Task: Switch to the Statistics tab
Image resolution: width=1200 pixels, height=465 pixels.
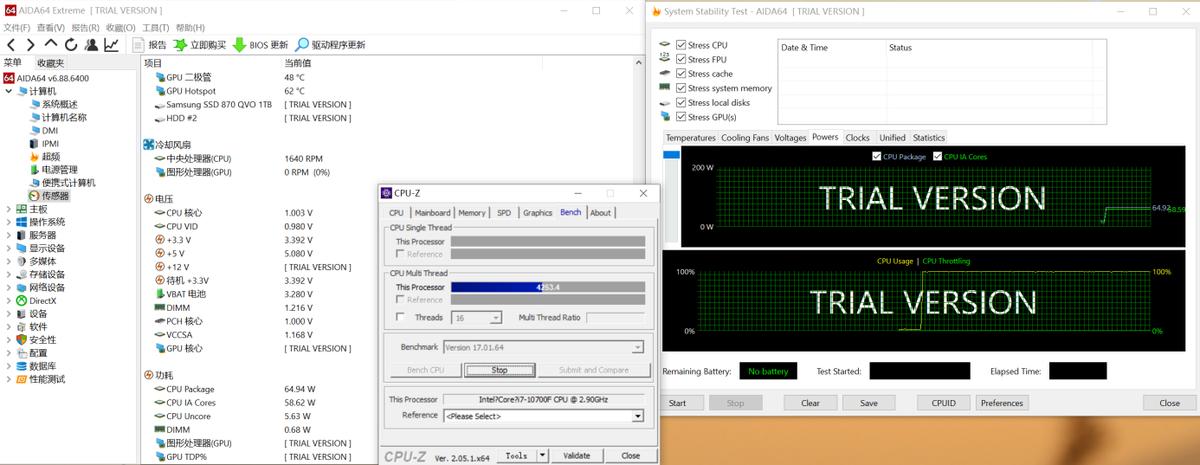Action: (x=928, y=137)
